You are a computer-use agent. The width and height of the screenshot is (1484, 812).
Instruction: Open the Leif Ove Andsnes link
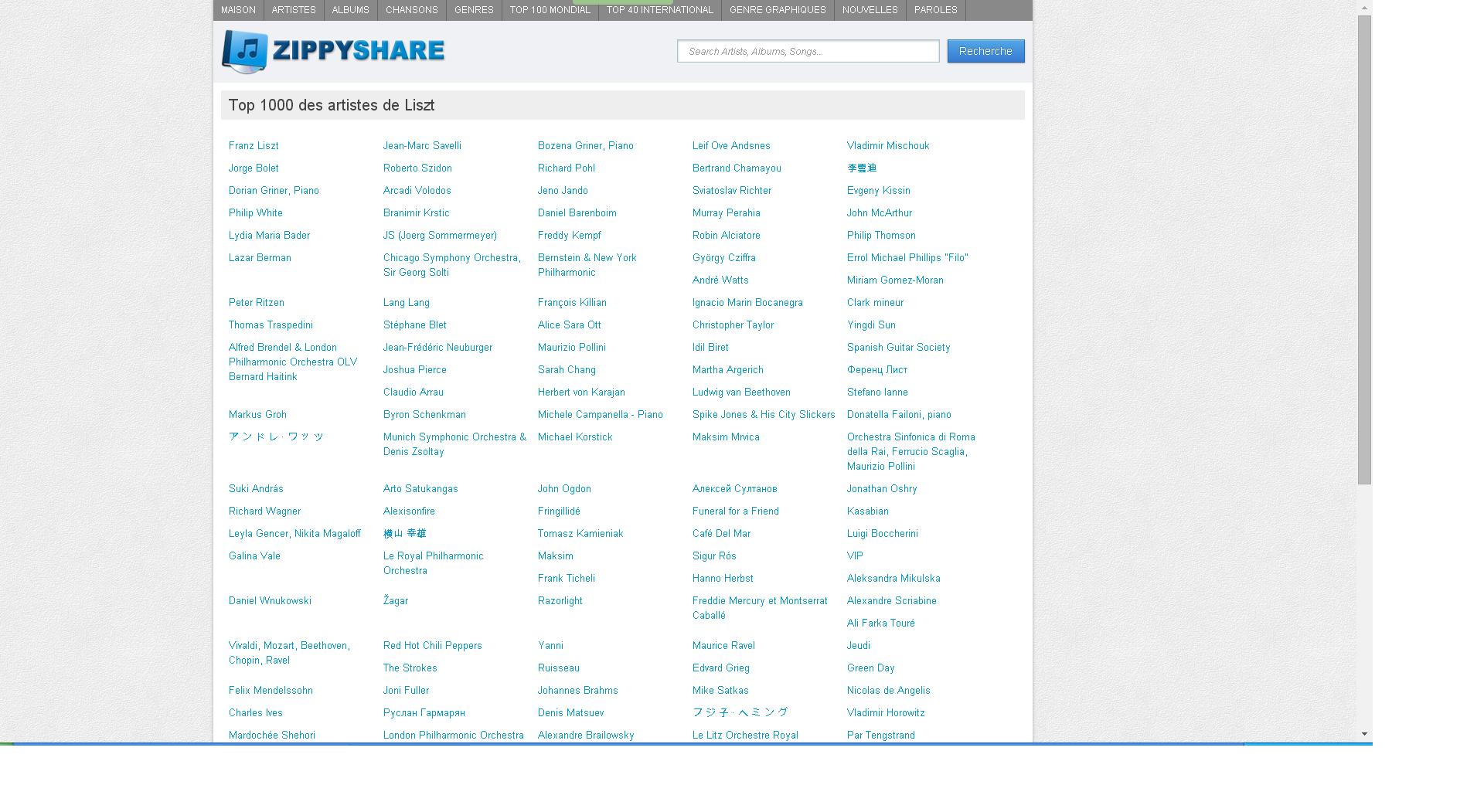point(731,146)
